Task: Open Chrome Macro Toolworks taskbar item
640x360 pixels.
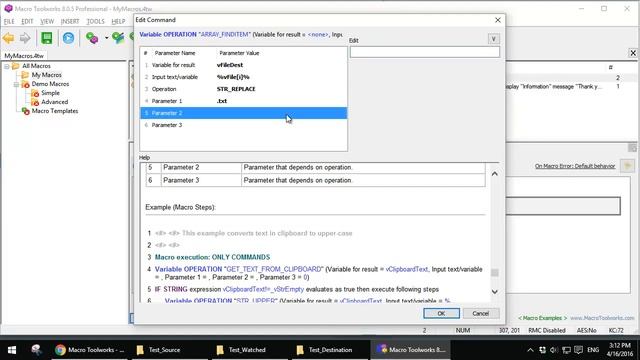Action: (x=90, y=350)
